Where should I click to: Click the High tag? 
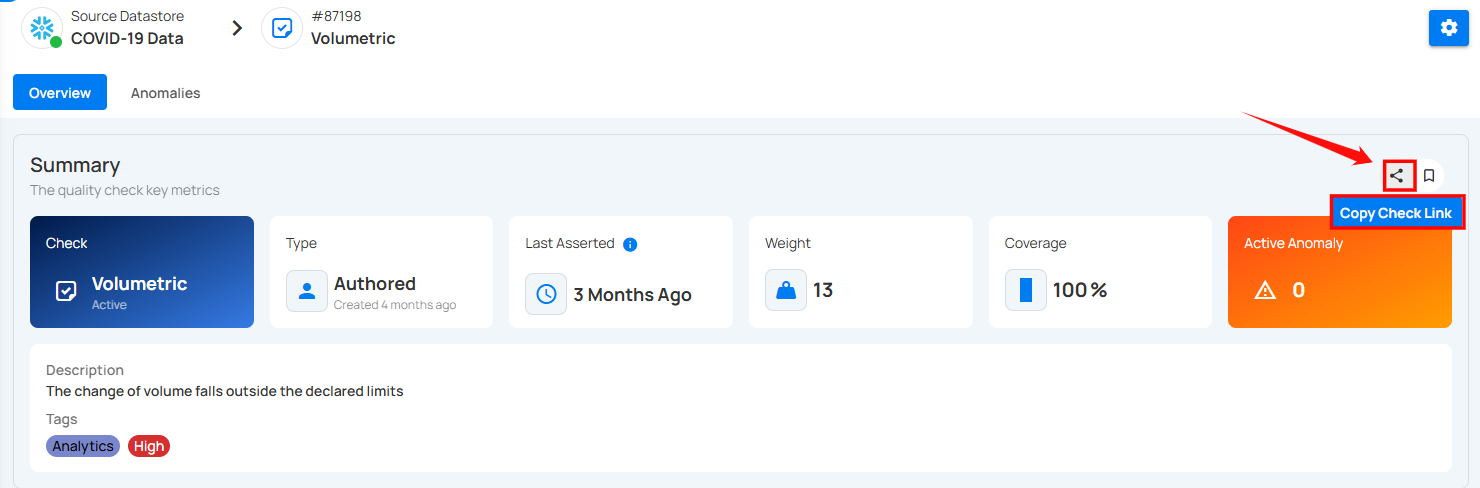click(149, 446)
